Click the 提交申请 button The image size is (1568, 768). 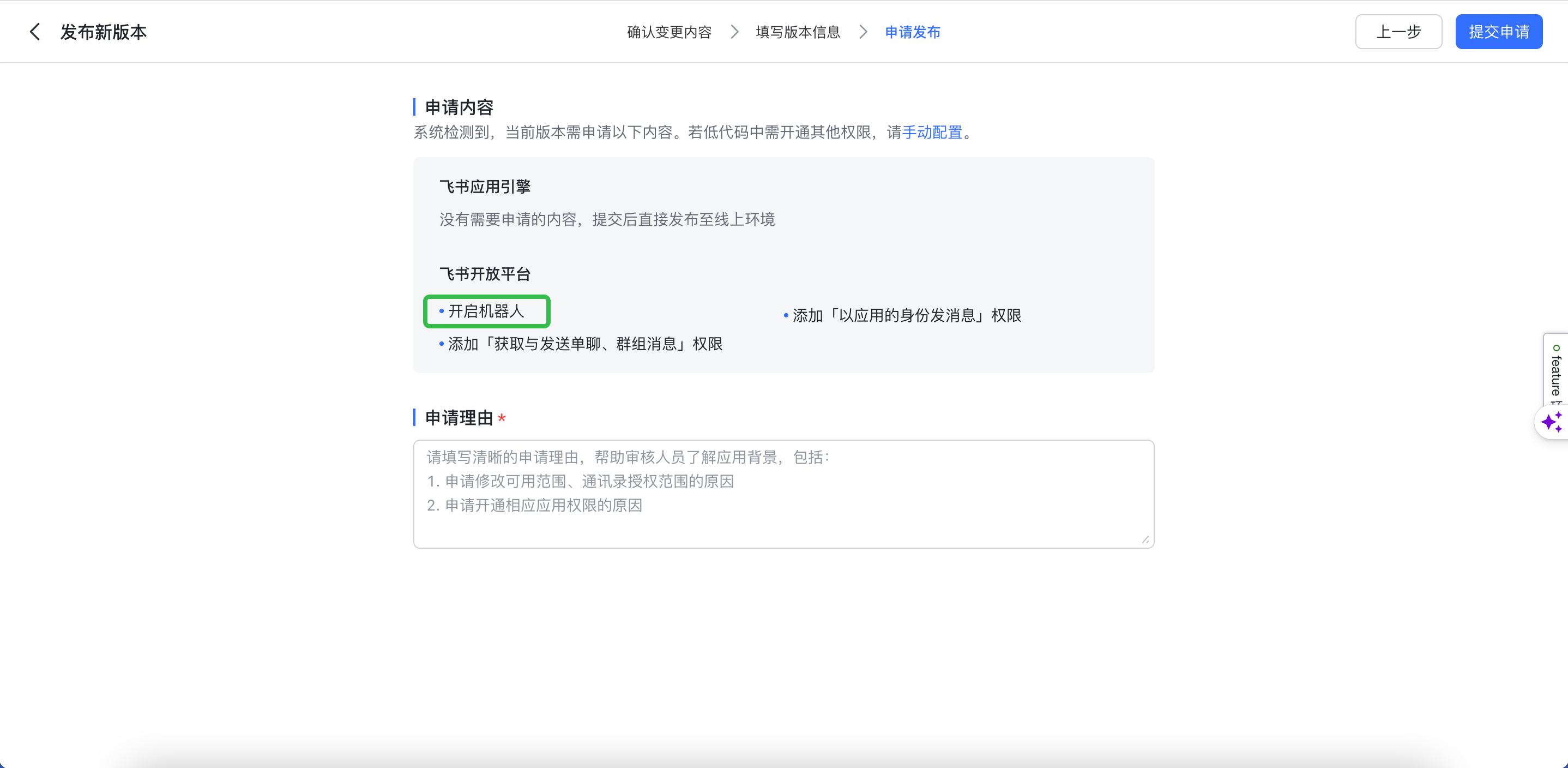1499,32
